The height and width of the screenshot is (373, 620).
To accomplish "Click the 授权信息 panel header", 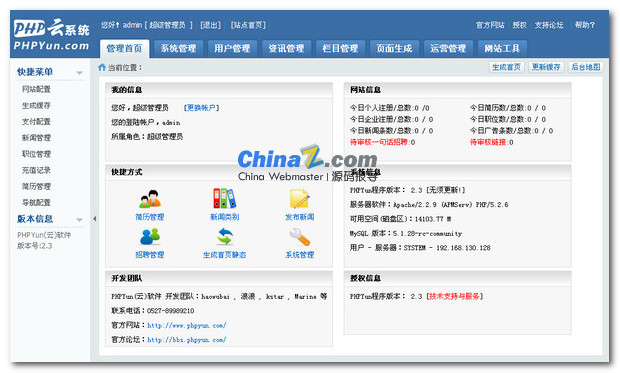I will [457, 278].
